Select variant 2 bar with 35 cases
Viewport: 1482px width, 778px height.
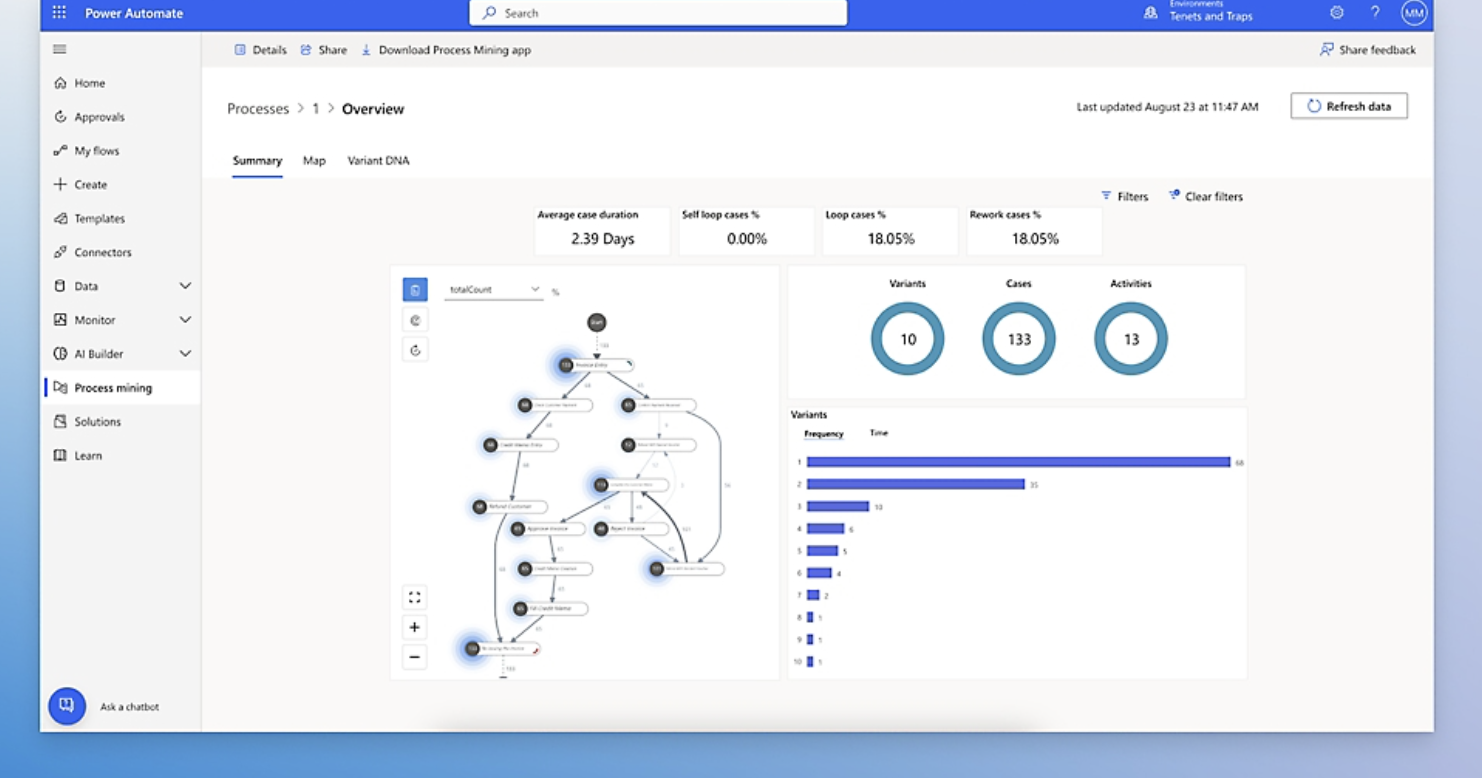[x=916, y=484]
